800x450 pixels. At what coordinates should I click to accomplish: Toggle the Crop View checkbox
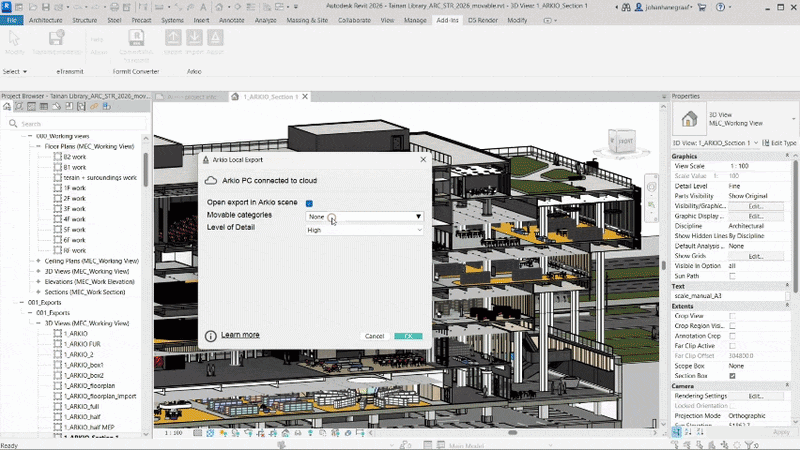tap(732, 316)
